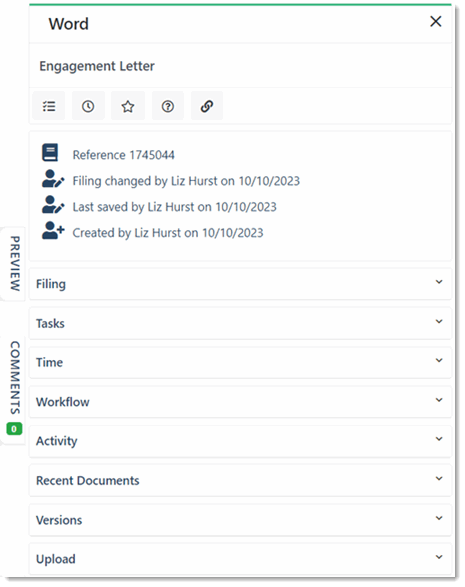Click the Time section label
This screenshot has width=465, height=587.
pyautogui.click(x=49, y=362)
